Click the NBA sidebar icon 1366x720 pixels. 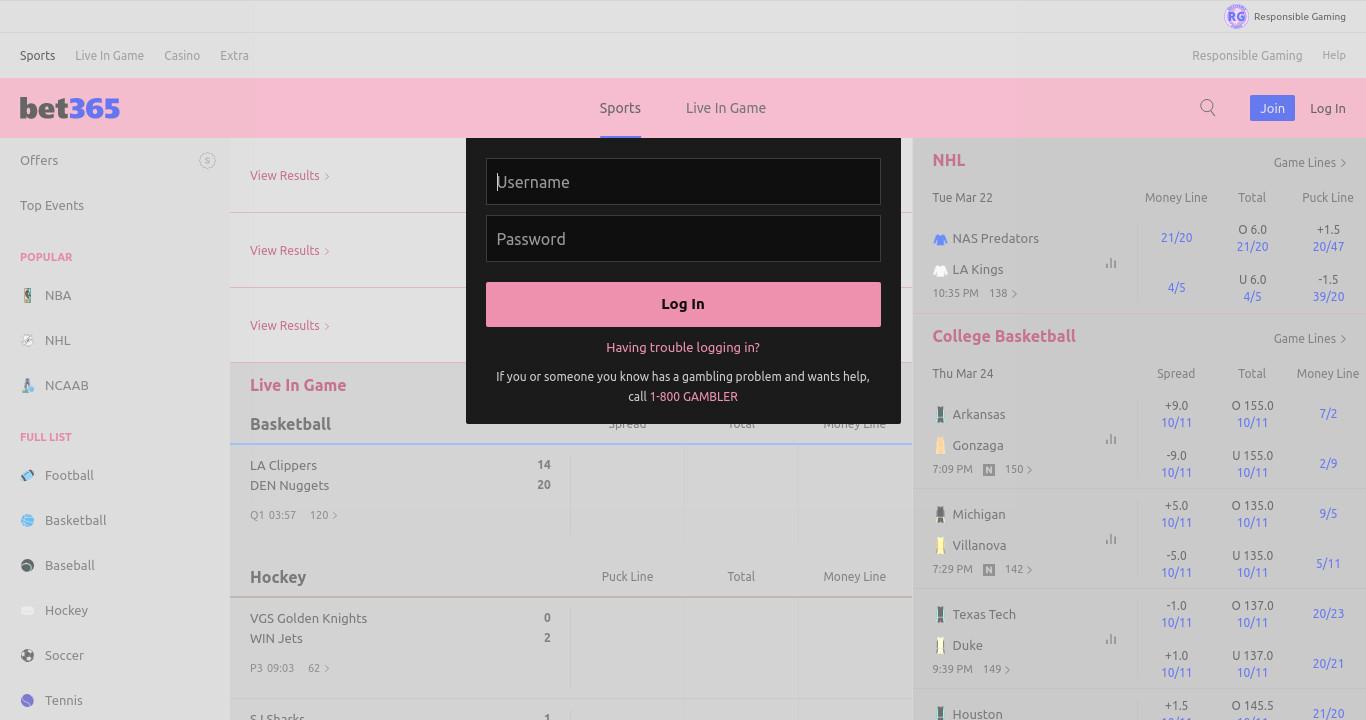coord(28,295)
